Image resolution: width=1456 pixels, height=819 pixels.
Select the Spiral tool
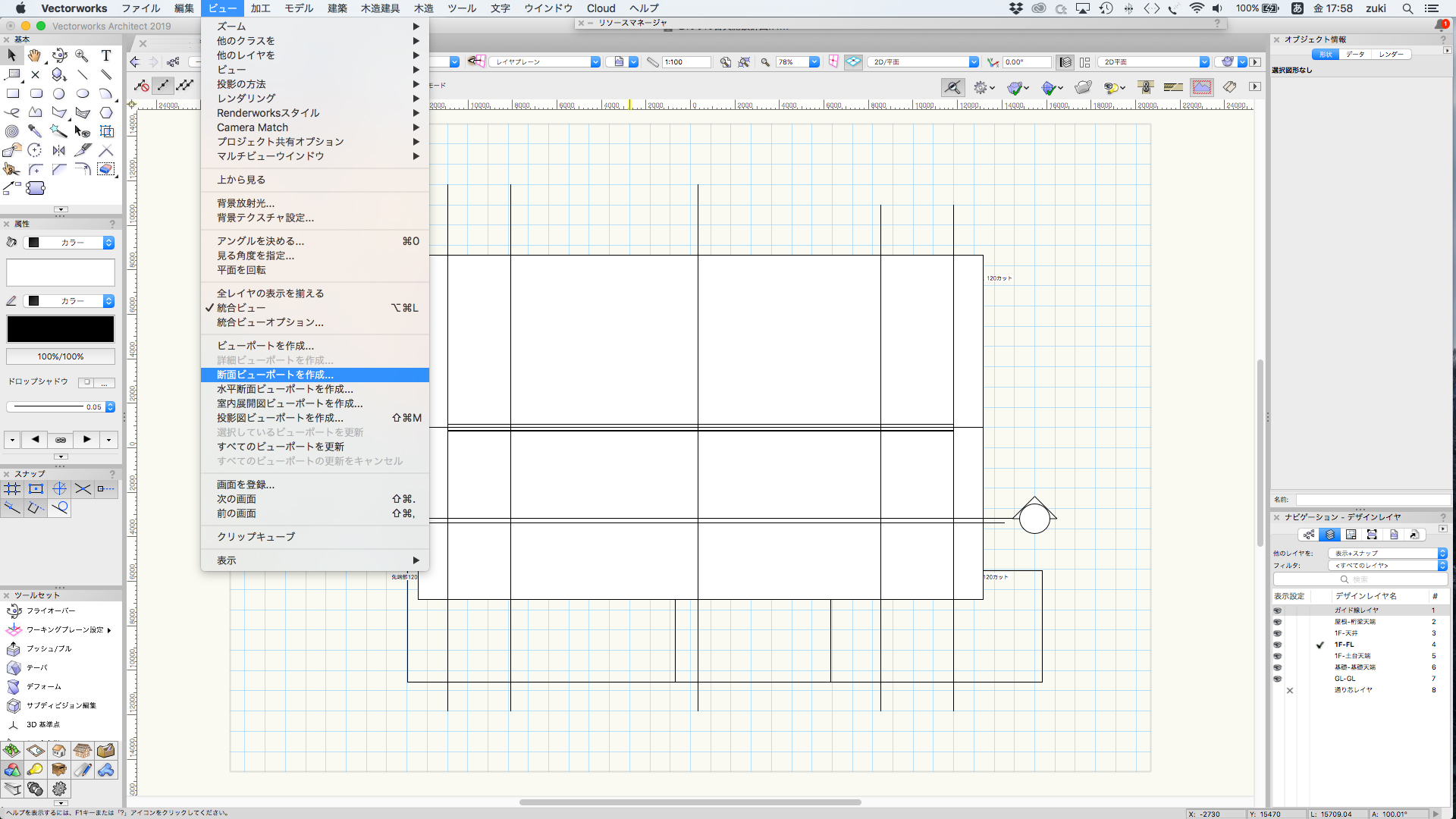12,131
